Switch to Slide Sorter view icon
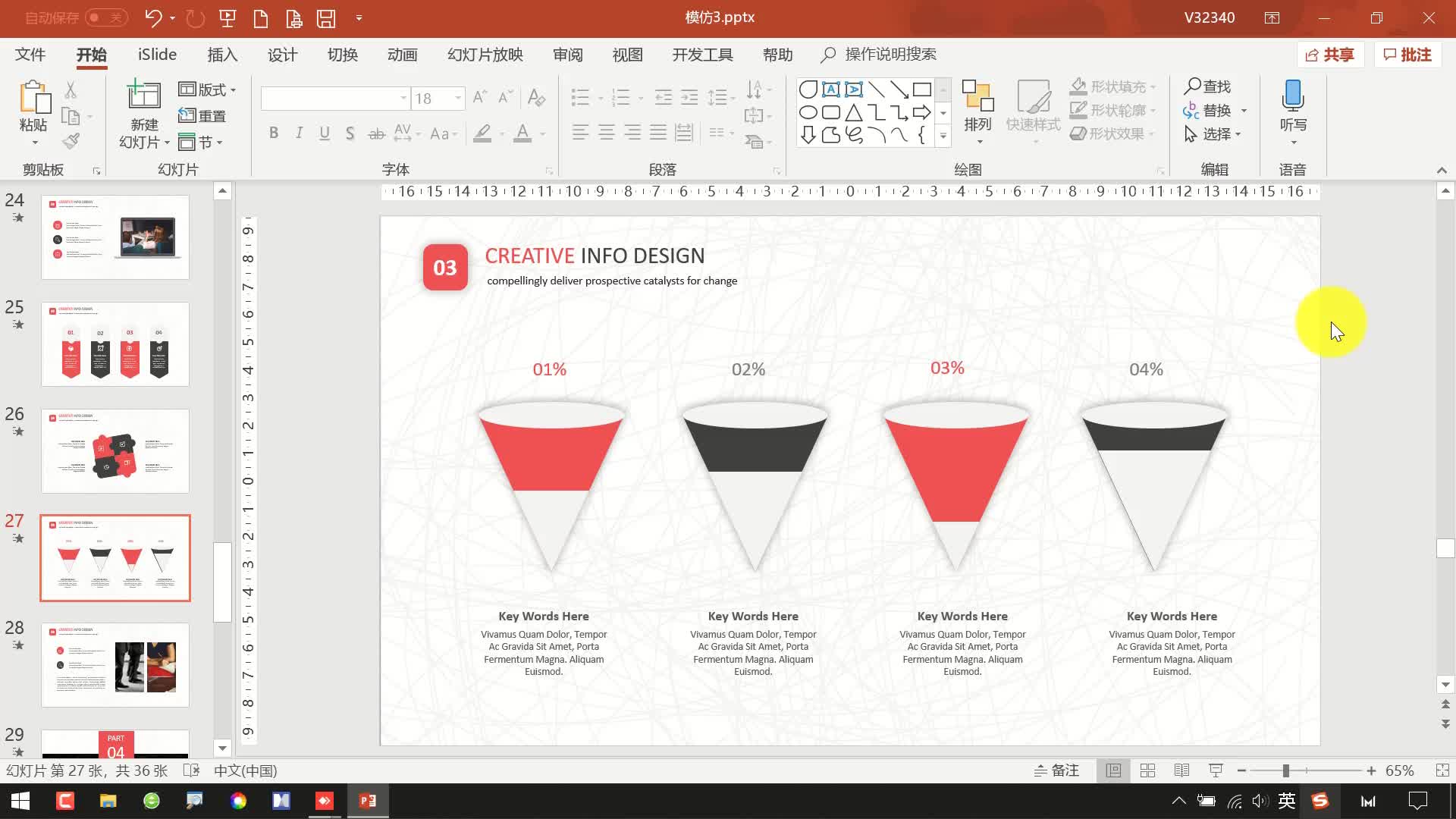 (x=1147, y=770)
